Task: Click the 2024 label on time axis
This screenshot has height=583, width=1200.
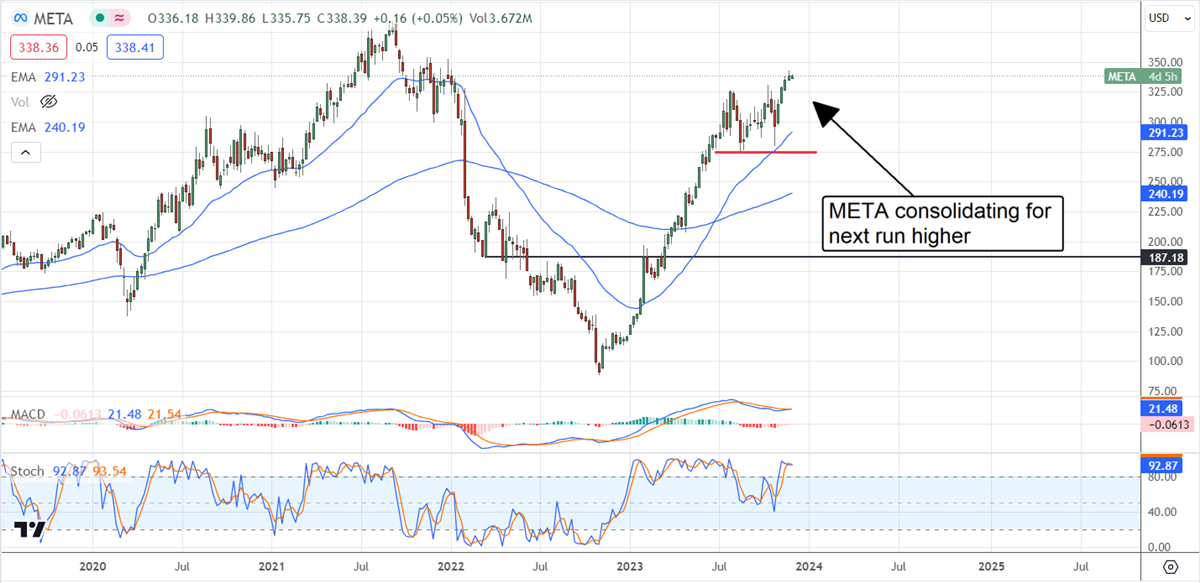Action: coord(808,567)
